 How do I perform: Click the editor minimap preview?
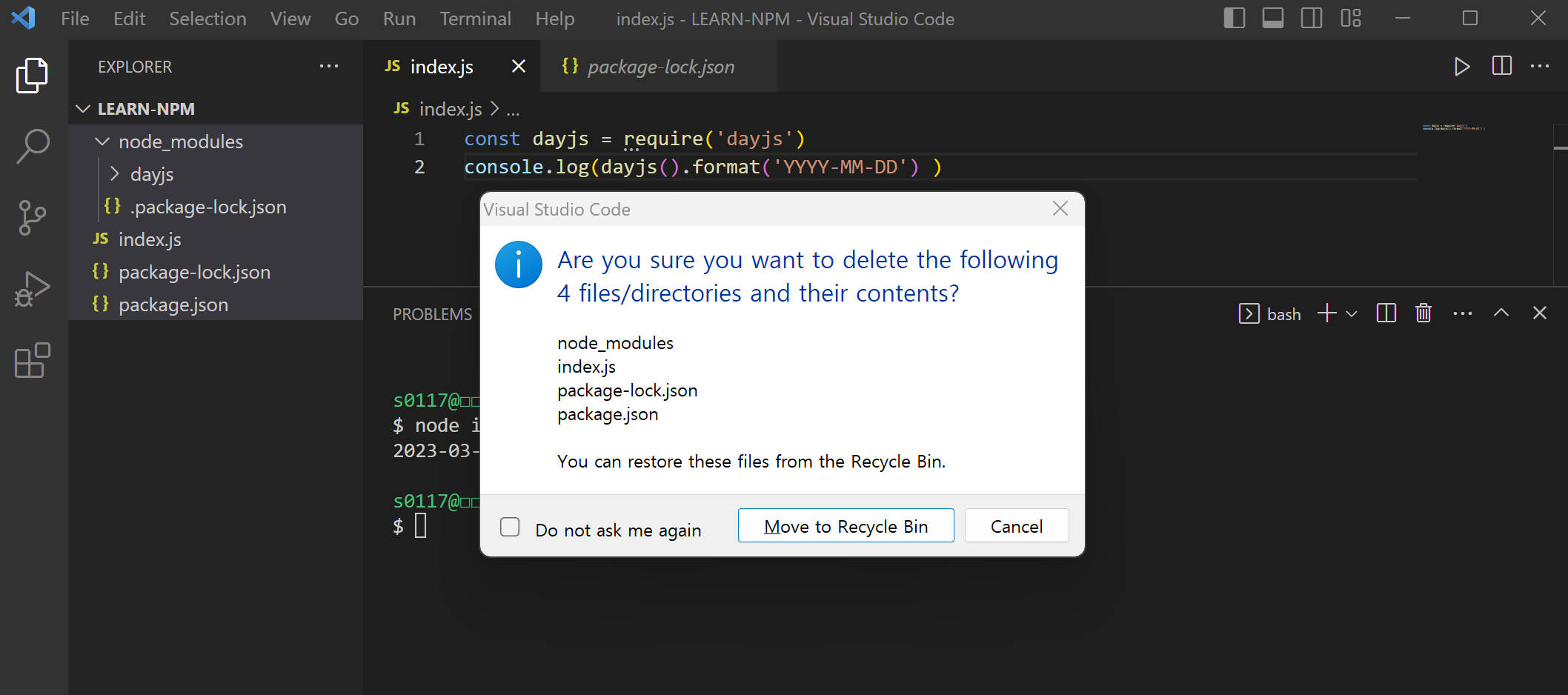[x=1455, y=127]
